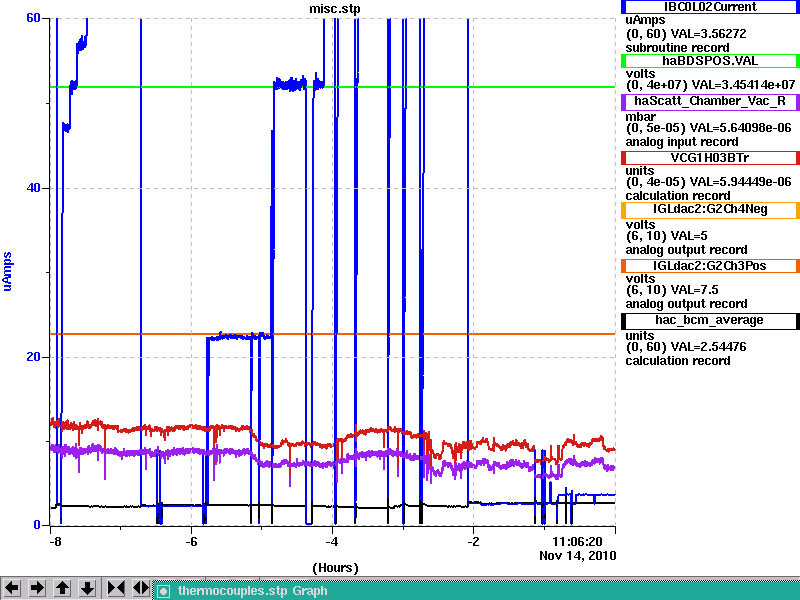Click the -8 hours tick label
This screenshot has height=600, width=800.
(x=55, y=541)
